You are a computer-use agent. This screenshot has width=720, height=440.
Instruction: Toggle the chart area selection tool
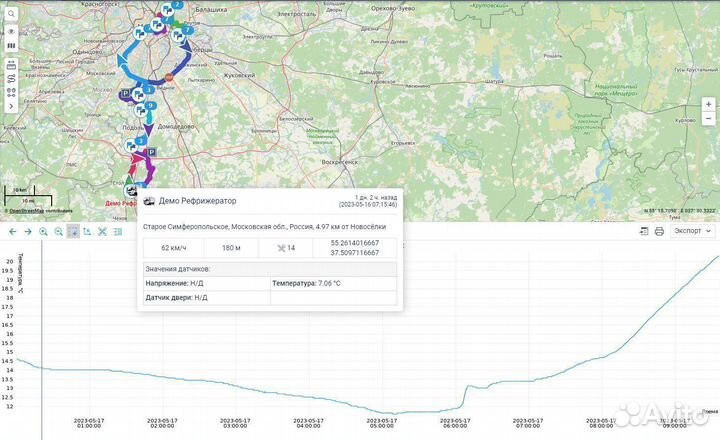tap(73, 231)
